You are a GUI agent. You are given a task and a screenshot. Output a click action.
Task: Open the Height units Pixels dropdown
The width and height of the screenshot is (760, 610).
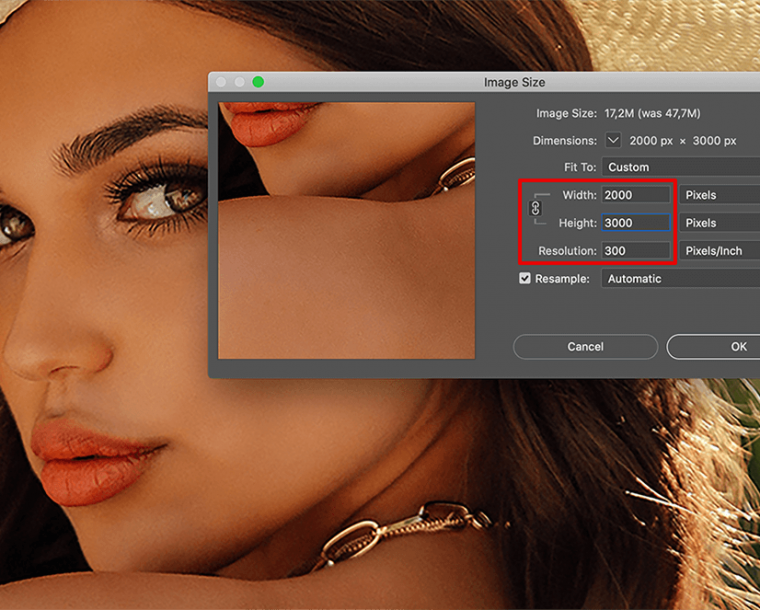coord(720,223)
